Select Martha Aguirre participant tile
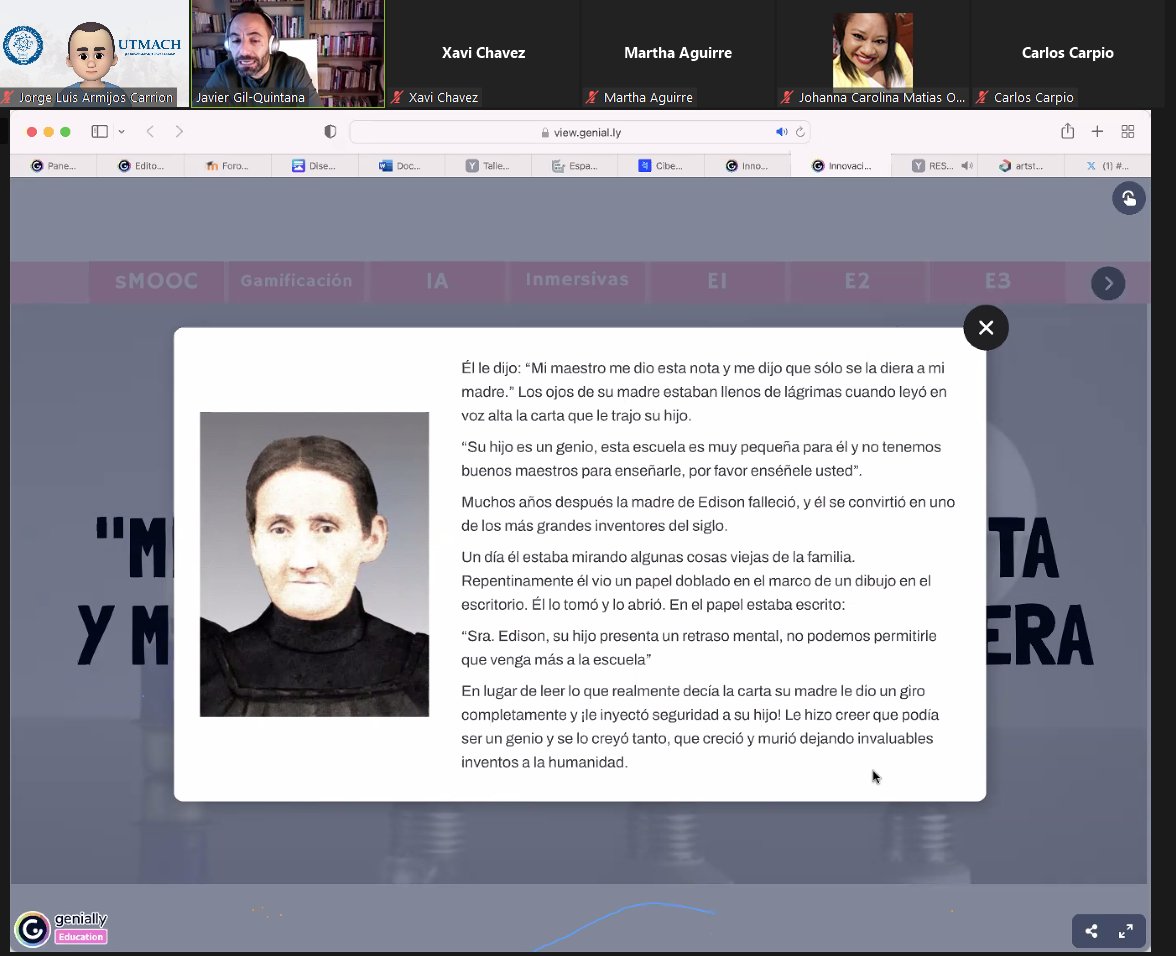 pos(678,53)
